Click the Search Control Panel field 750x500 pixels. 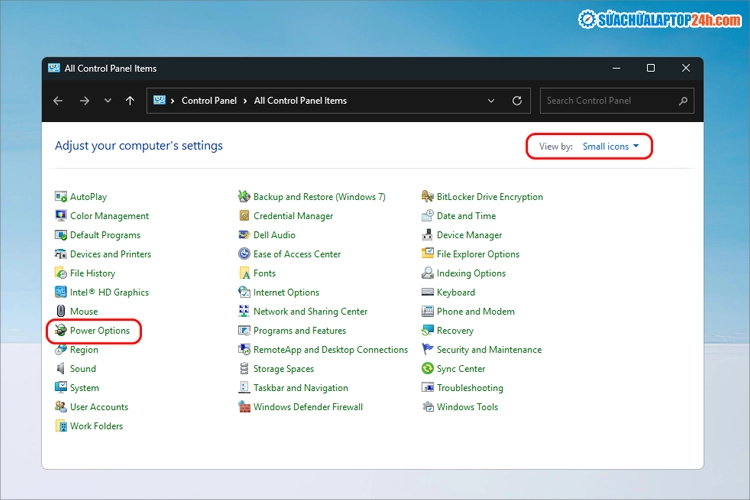coord(608,101)
